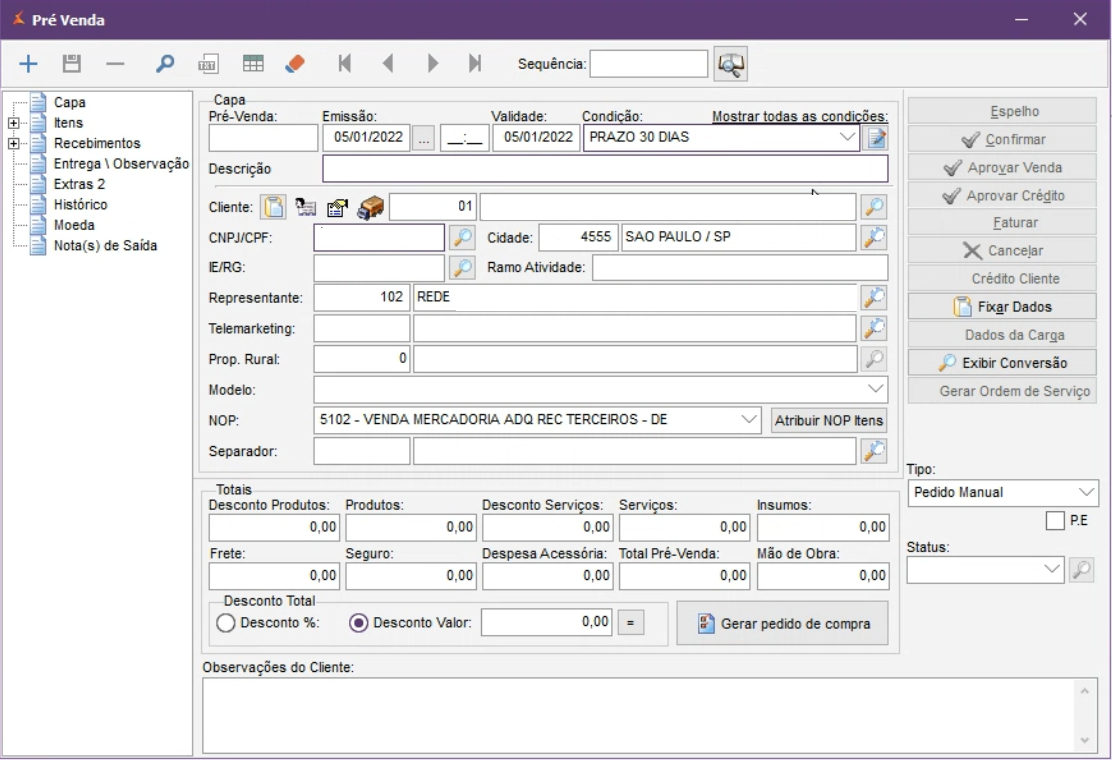1112x760 pixels.
Task: Click the save diskette toolbar icon
Action: pyautogui.click(x=71, y=64)
